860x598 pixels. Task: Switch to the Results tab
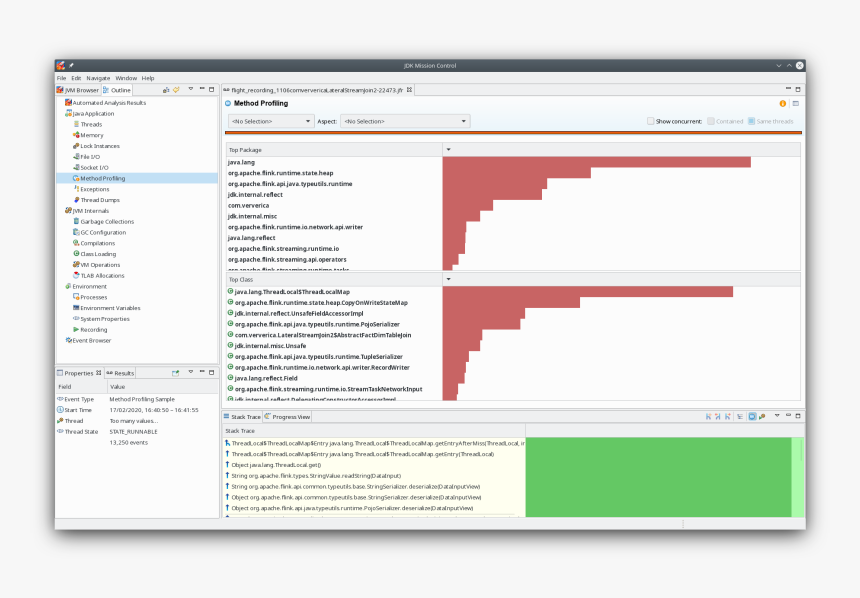[x=121, y=373]
